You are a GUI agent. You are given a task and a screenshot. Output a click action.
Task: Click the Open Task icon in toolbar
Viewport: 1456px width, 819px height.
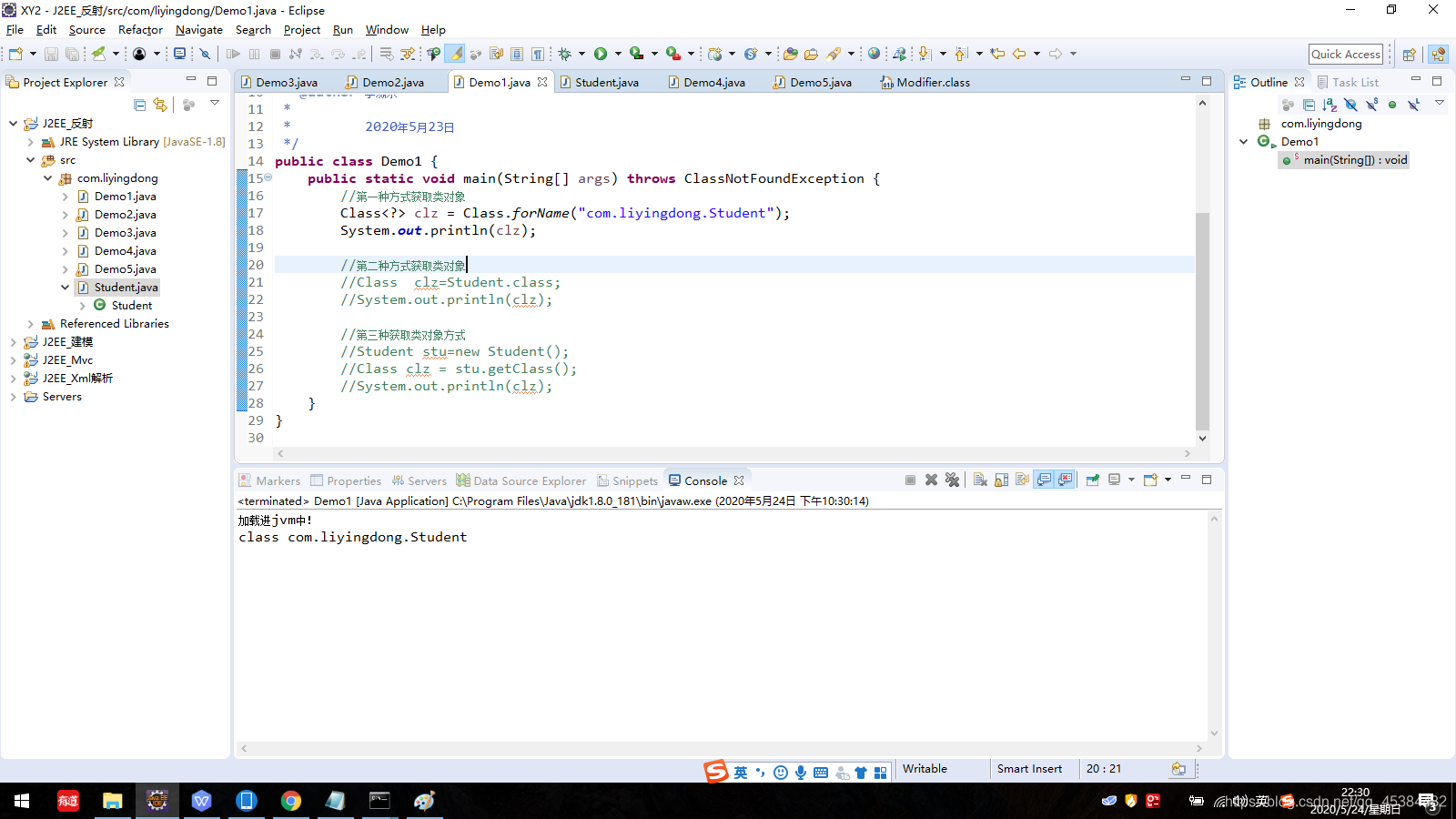pos(811,54)
